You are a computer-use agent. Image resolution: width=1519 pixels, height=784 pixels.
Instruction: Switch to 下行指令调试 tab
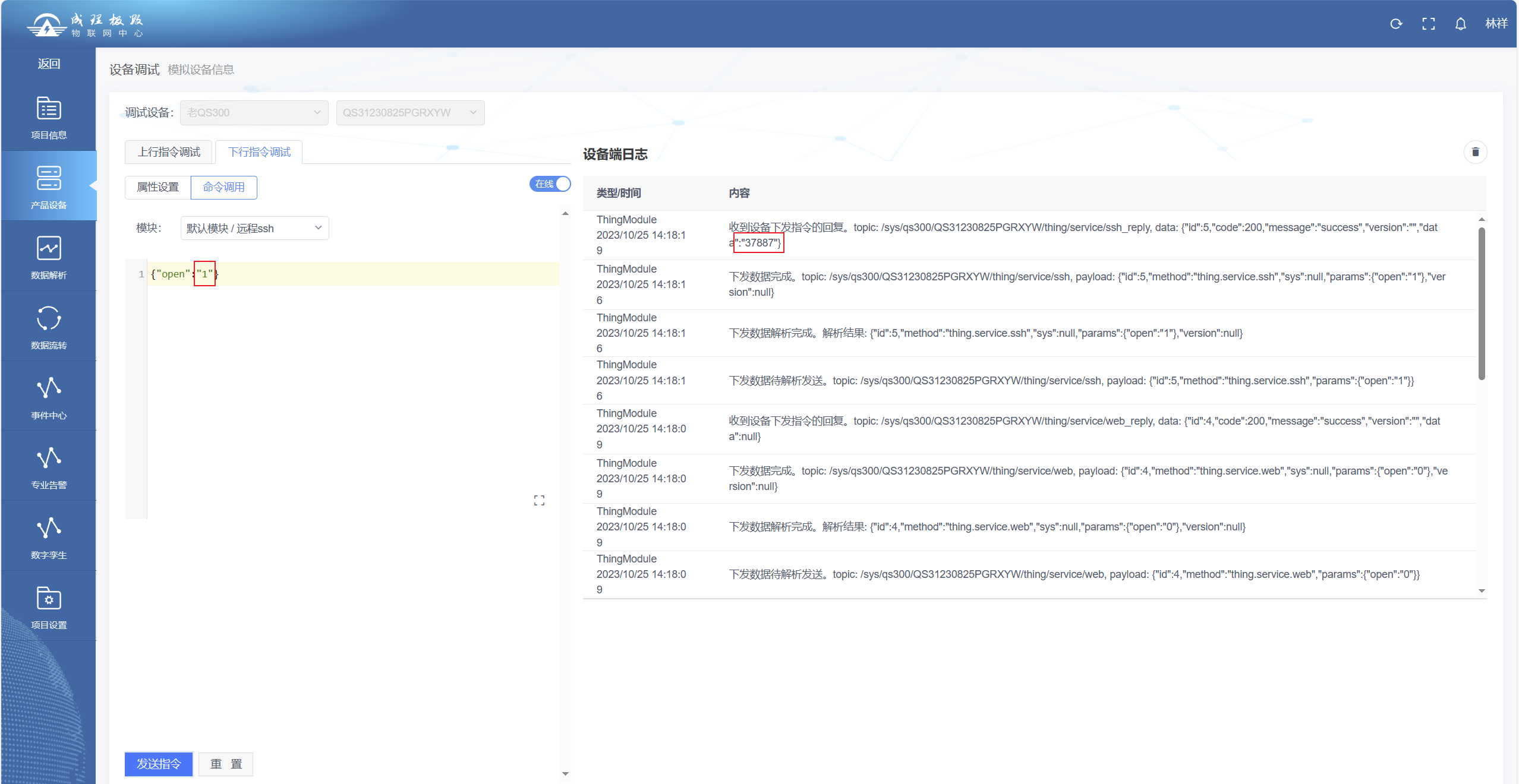[x=259, y=152]
